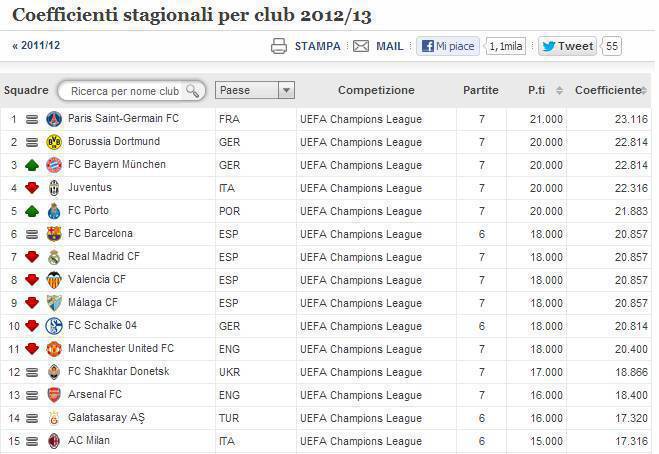Click the Competizione column header

[376, 90]
